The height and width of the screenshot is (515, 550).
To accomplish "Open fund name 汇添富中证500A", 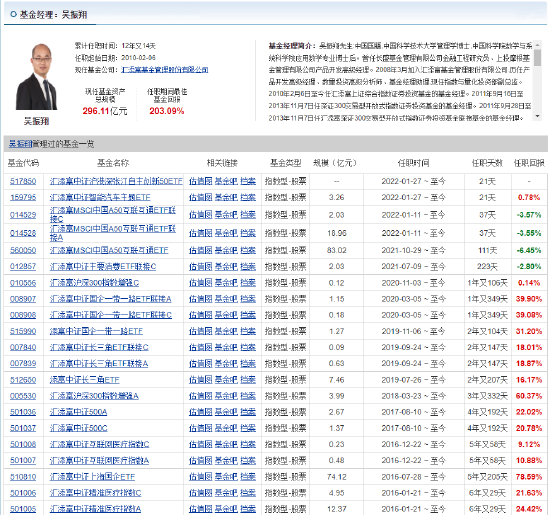I will [x=79, y=412].
